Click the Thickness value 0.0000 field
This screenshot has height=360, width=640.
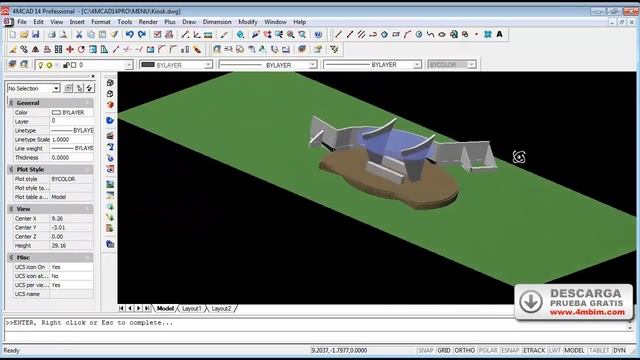pos(71,157)
